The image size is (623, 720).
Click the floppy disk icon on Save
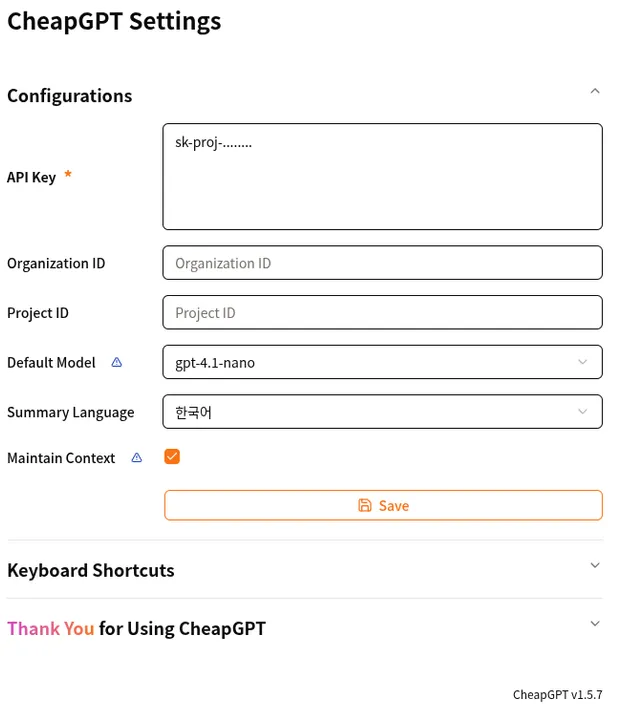pyautogui.click(x=365, y=506)
